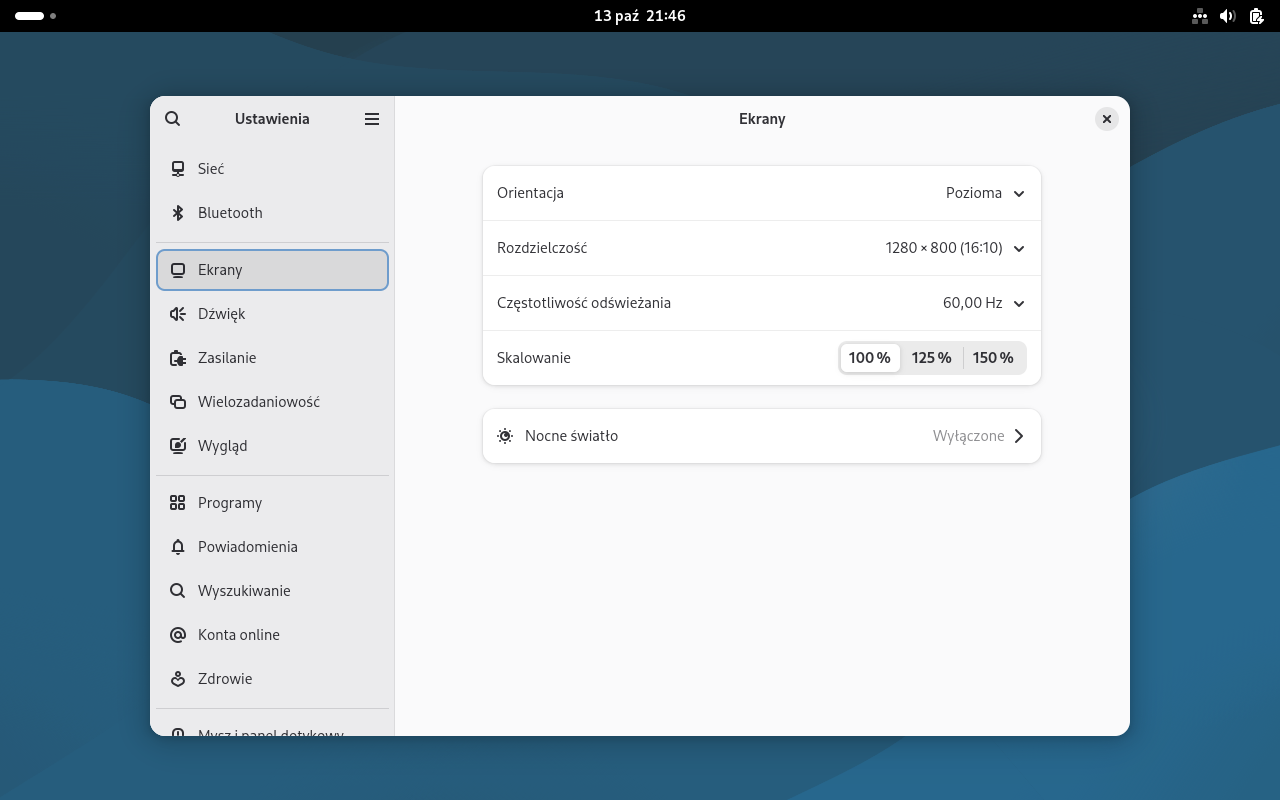Click the Programy grid icon
The height and width of the screenshot is (800, 1280).
tap(178, 503)
